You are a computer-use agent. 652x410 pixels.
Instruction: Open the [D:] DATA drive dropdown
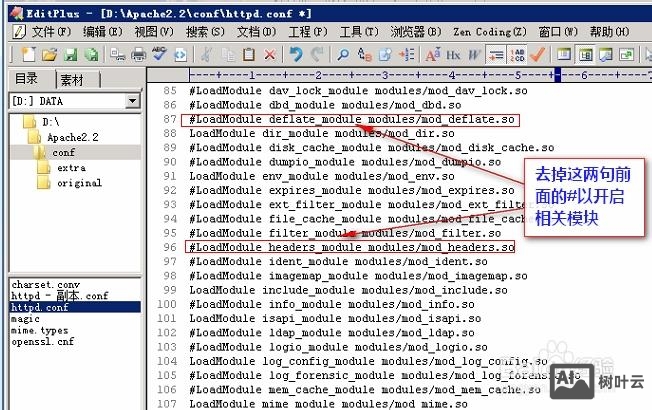pos(133,101)
